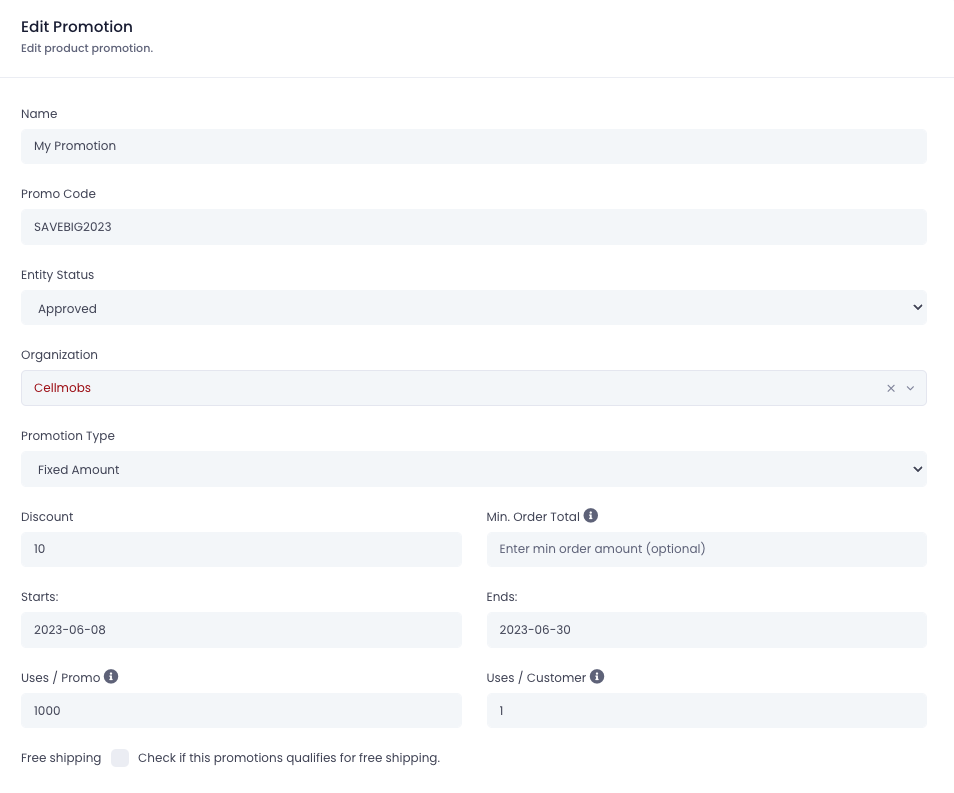The height and width of the screenshot is (793, 954).
Task: Click the Free shipping label
Action: 61,758
